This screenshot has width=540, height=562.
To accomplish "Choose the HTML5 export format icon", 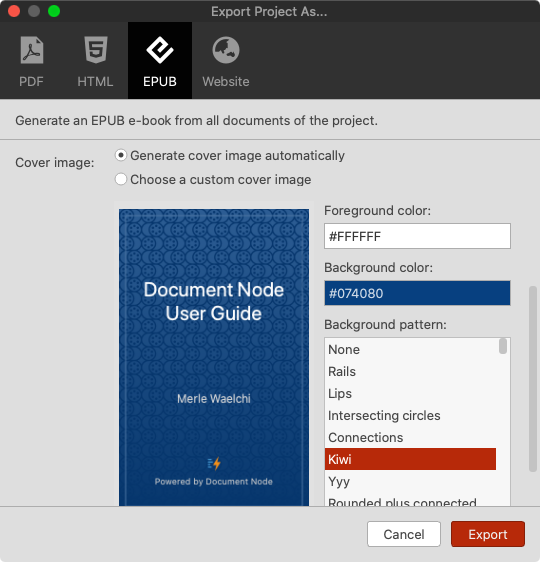I will 96,50.
